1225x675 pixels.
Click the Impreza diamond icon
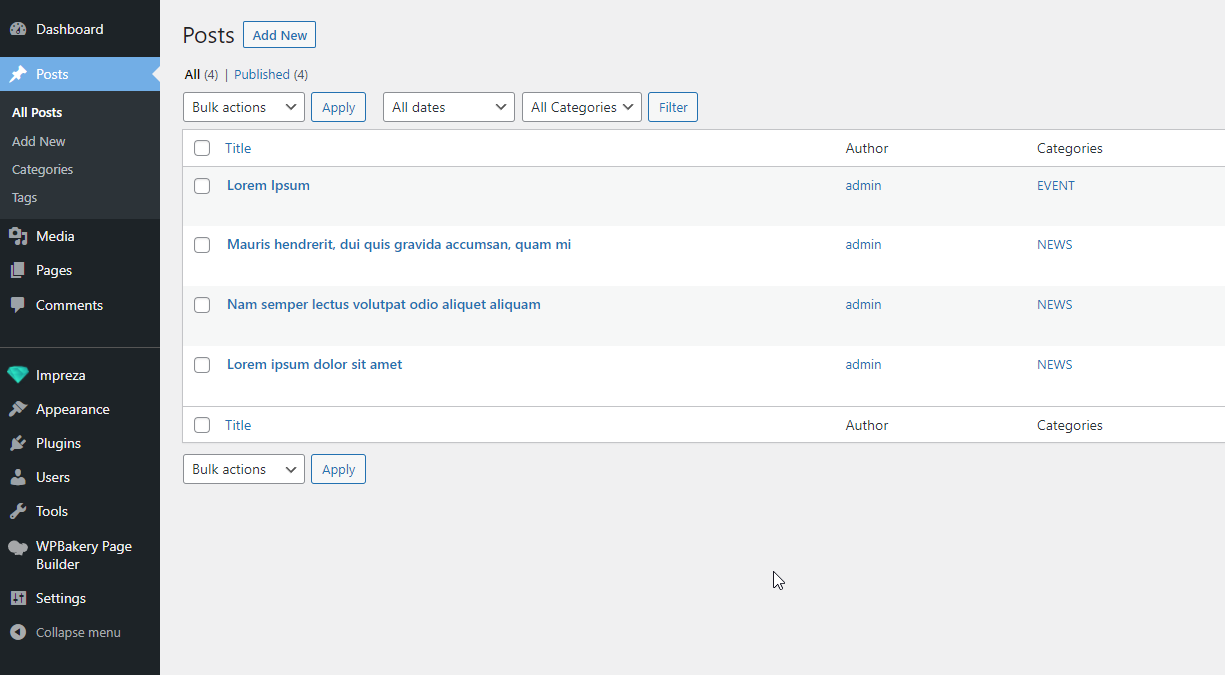pyautogui.click(x=18, y=375)
